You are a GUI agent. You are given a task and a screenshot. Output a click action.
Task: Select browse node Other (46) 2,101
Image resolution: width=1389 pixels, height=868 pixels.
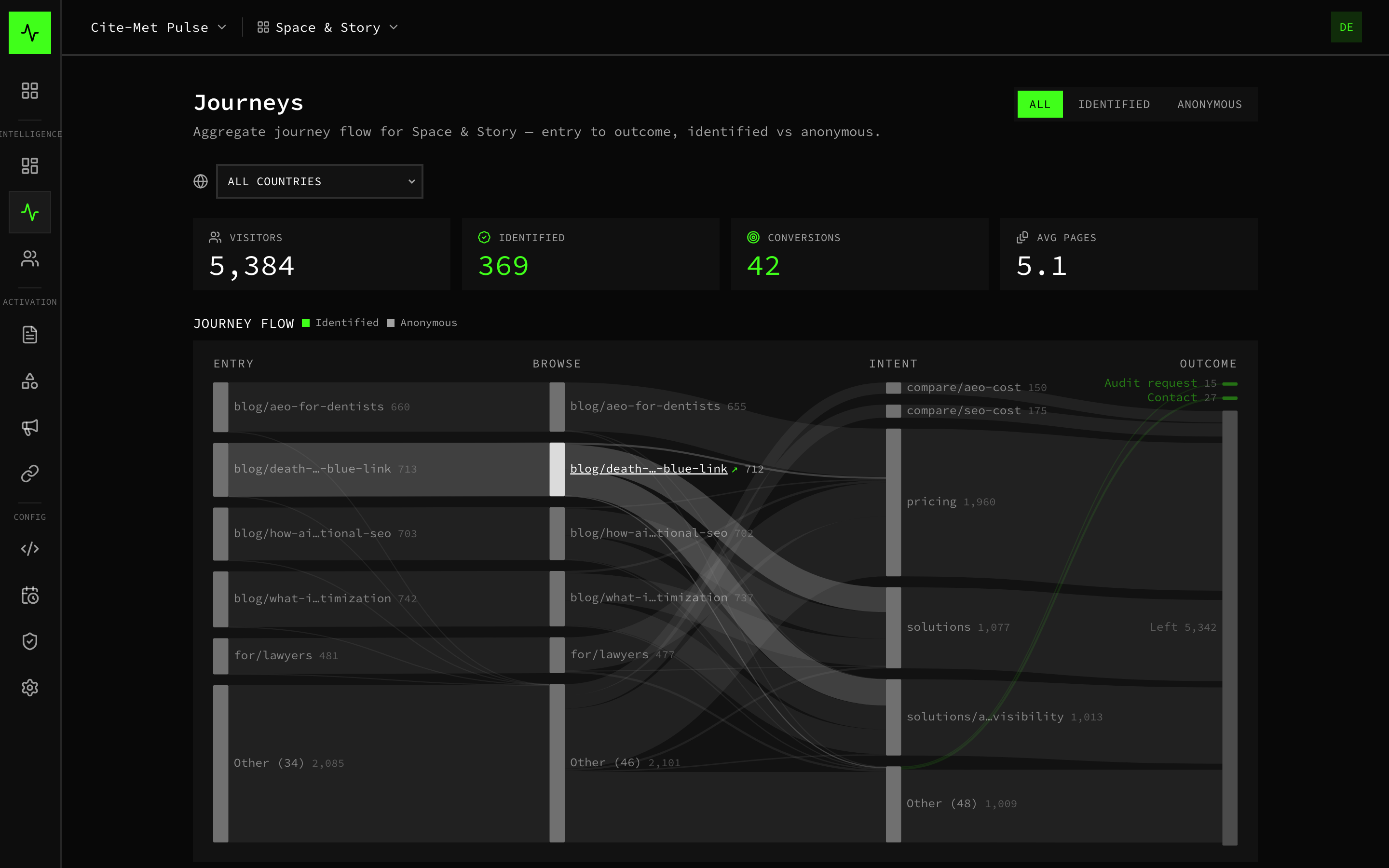557,763
